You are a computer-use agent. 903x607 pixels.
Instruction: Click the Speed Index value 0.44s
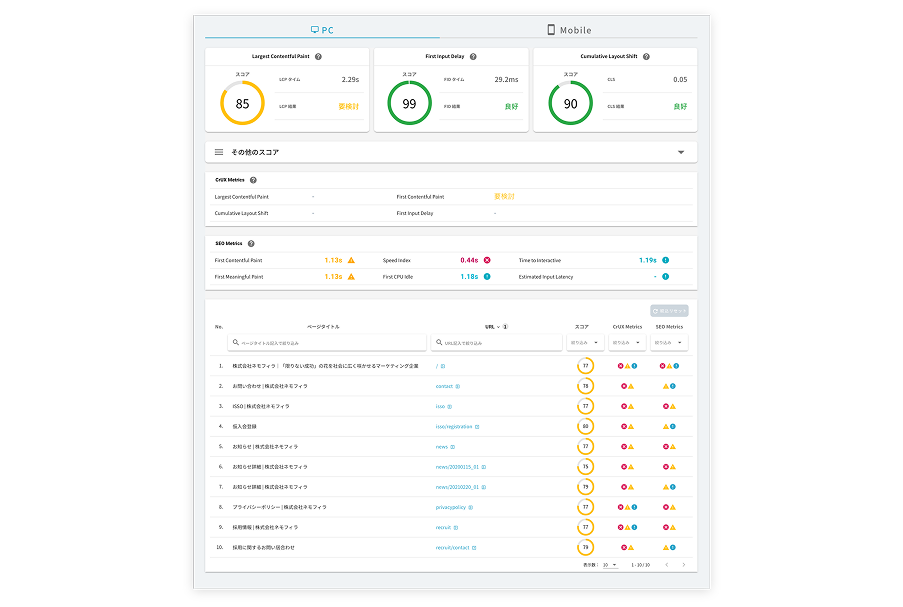click(x=469, y=260)
